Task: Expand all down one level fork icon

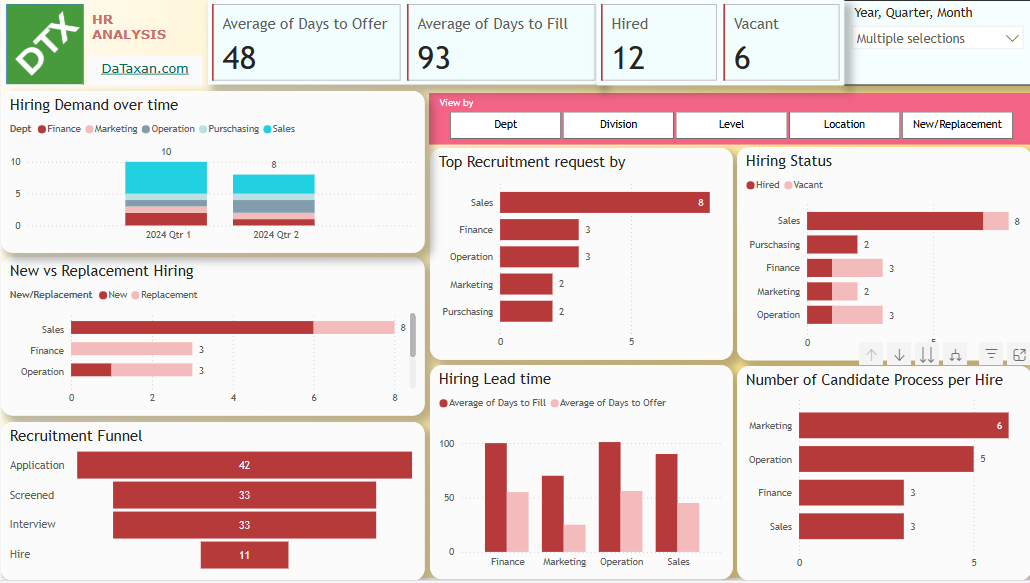Action: [x=955, y=355]
